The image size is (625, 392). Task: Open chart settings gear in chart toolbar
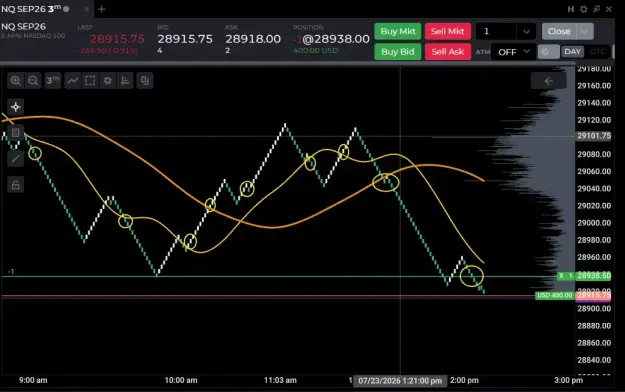[108, 81]
